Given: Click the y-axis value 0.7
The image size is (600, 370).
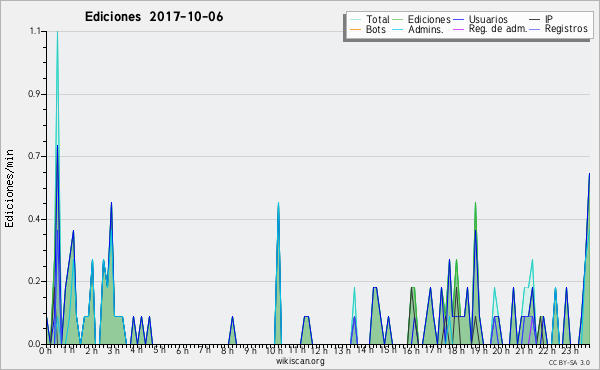Looking at the screenshot, I should point(35,156).
